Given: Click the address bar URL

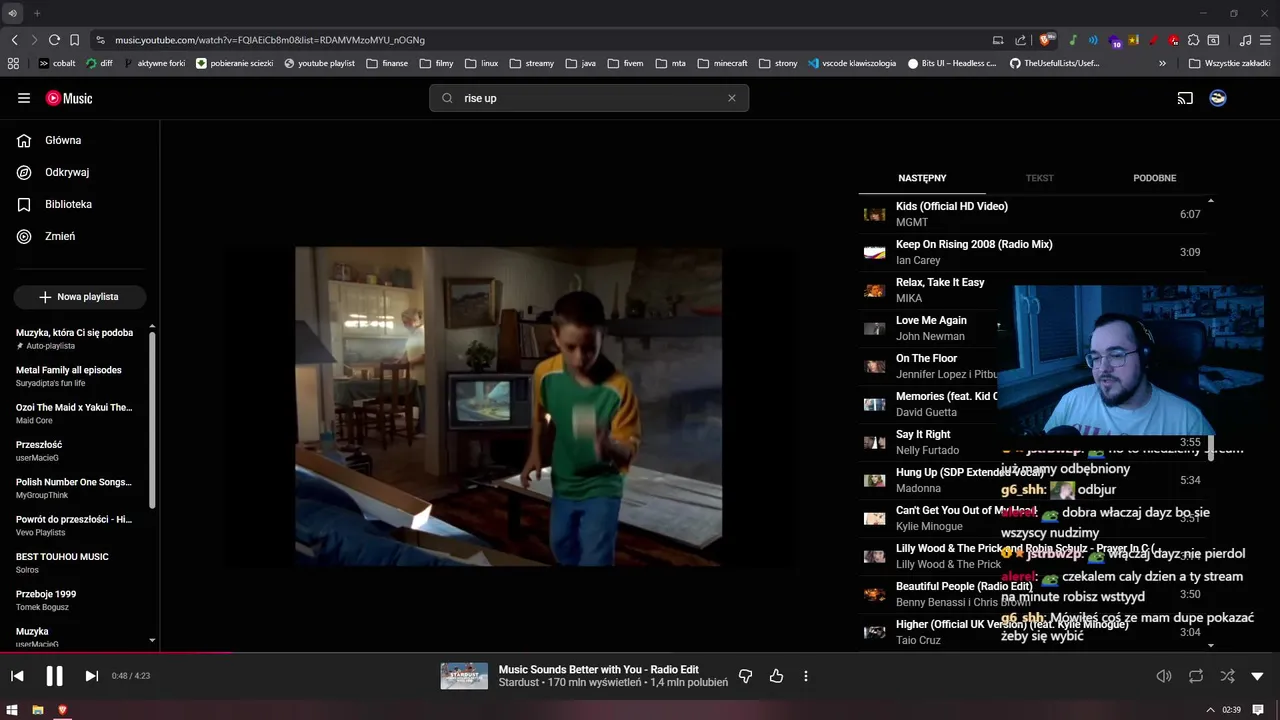Looking at the screenshot, I should point(270,40).
